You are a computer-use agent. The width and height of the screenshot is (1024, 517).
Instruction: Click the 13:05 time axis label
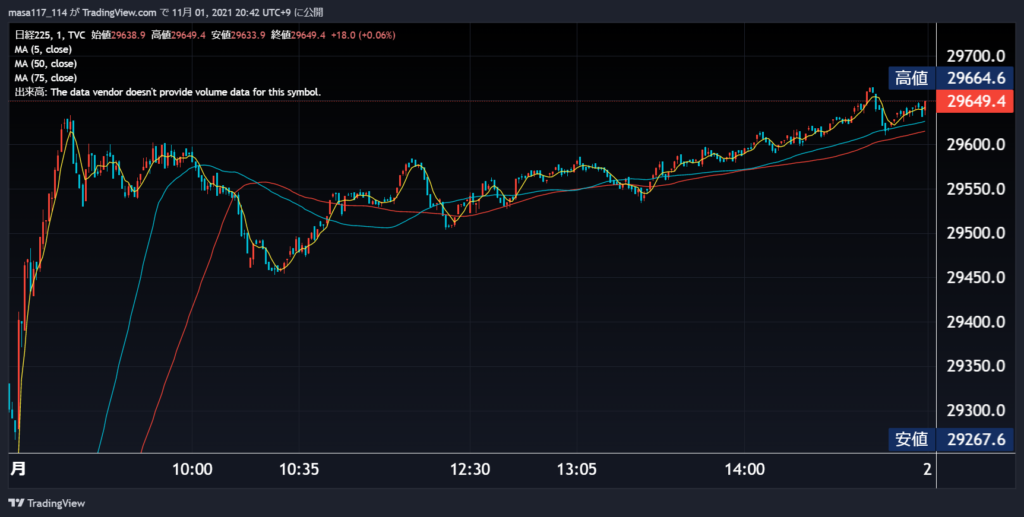coord(577,469)
